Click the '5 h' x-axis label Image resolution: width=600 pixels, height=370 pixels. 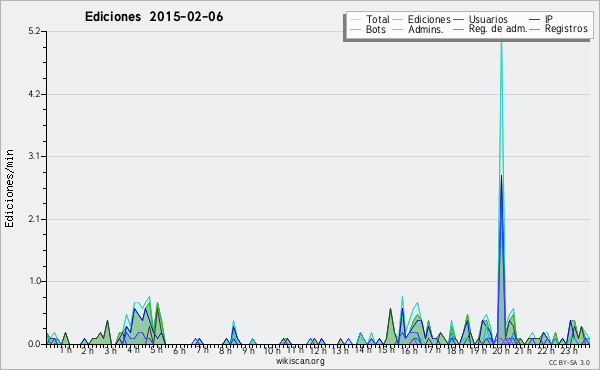(x=156, y=350)
